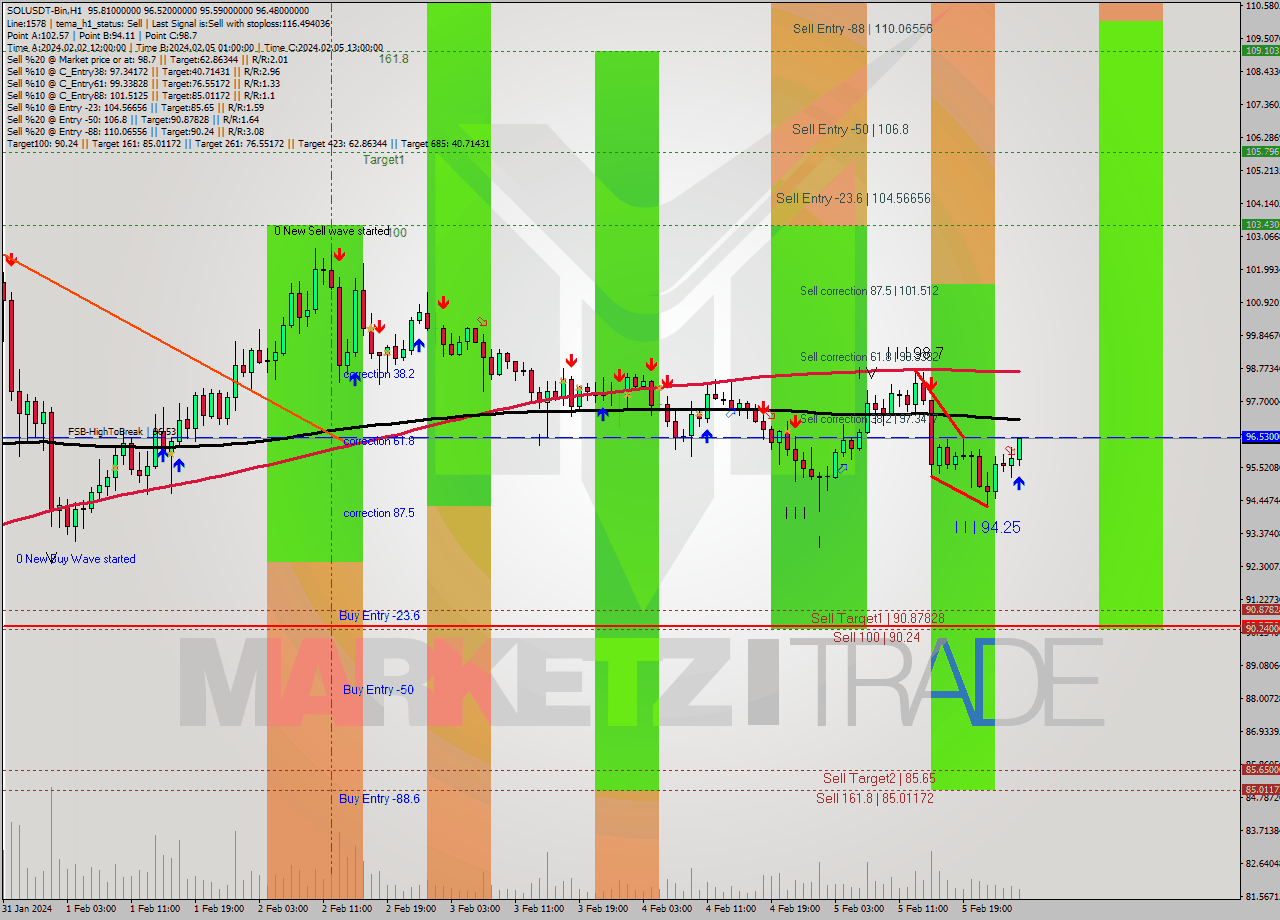Click the 'Sell 100 | 90.24' label
This screenshot has width=1280, height=920.
coord(876,636)
